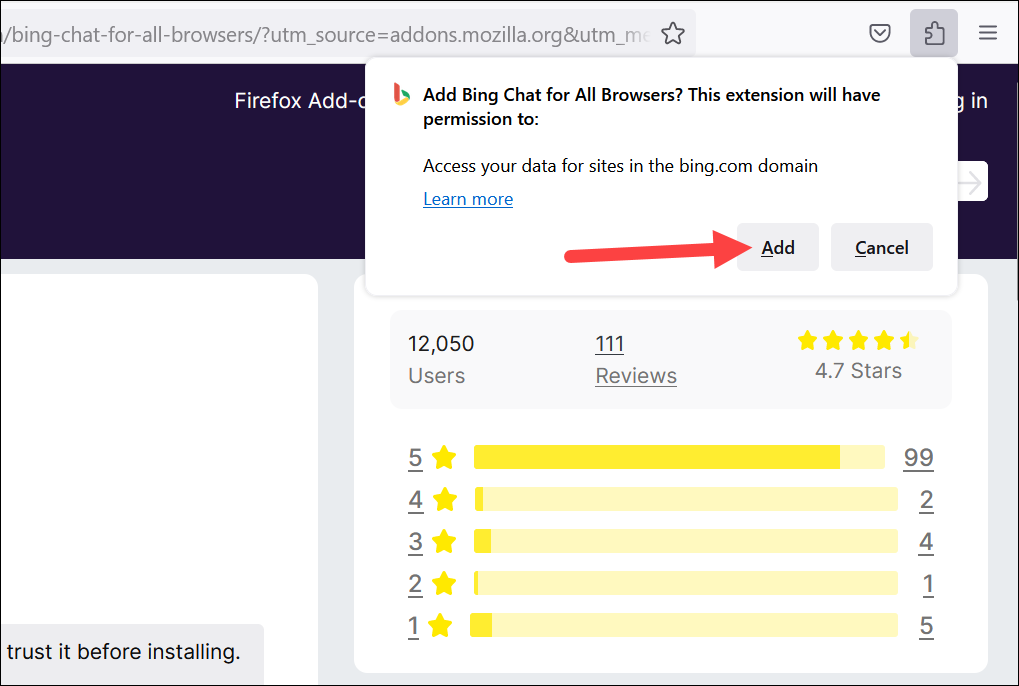
Task: Open the Firefox application menu
Action: pyautogui.click(x=987, y=33)
